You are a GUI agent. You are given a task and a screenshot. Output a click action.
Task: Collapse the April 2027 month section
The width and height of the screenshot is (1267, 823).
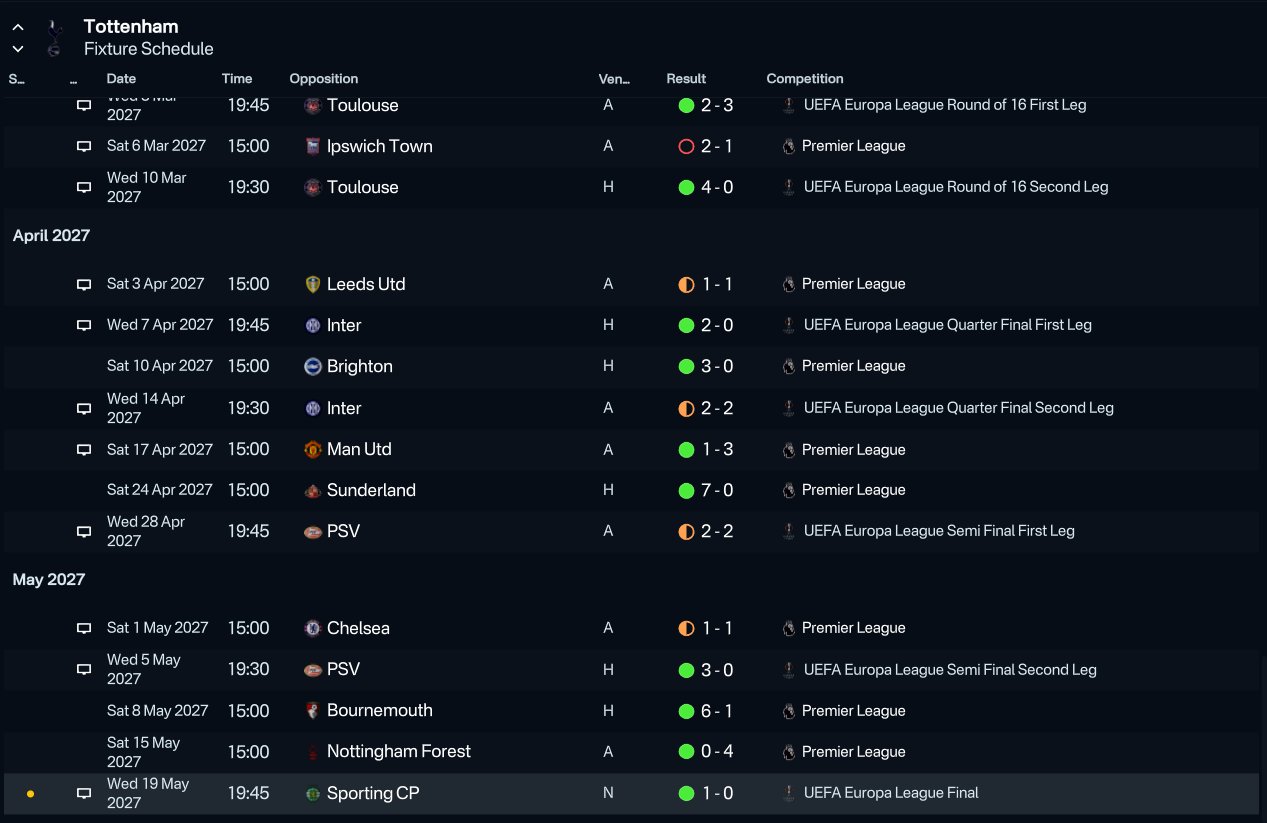click(x=51, y=236)
